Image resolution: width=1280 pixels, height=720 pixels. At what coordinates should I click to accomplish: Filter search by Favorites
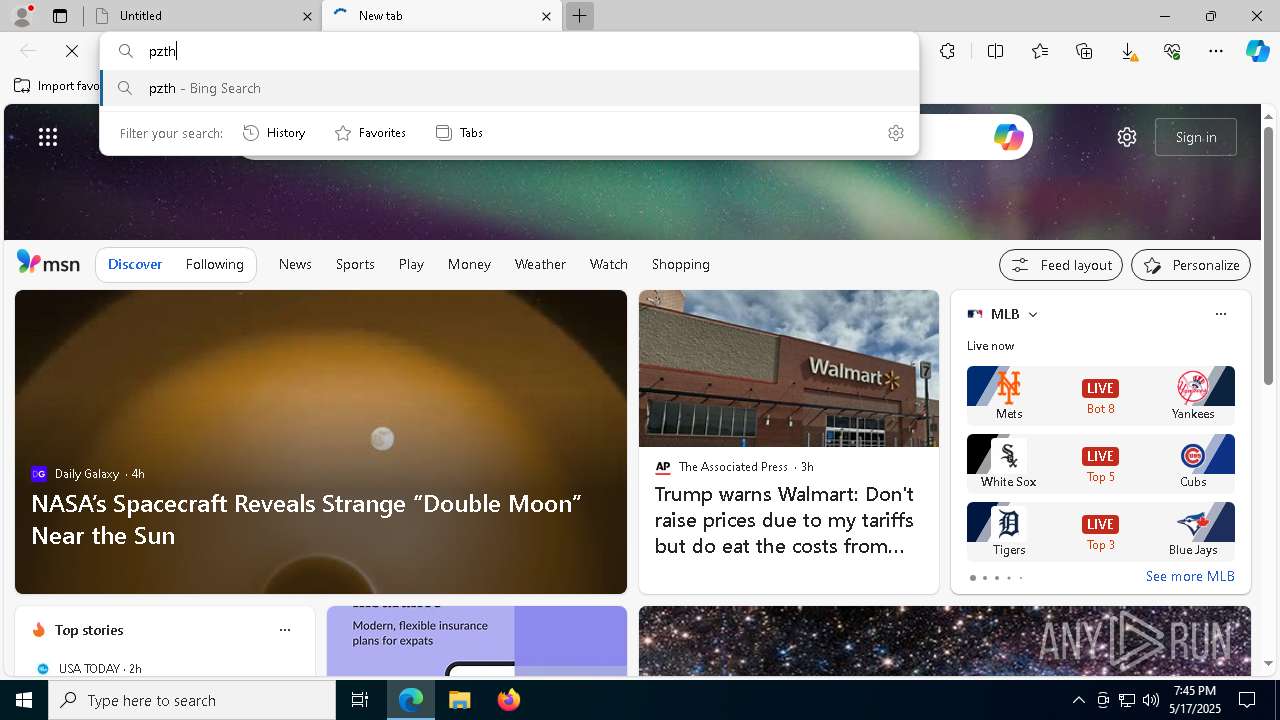click(370, 133)
